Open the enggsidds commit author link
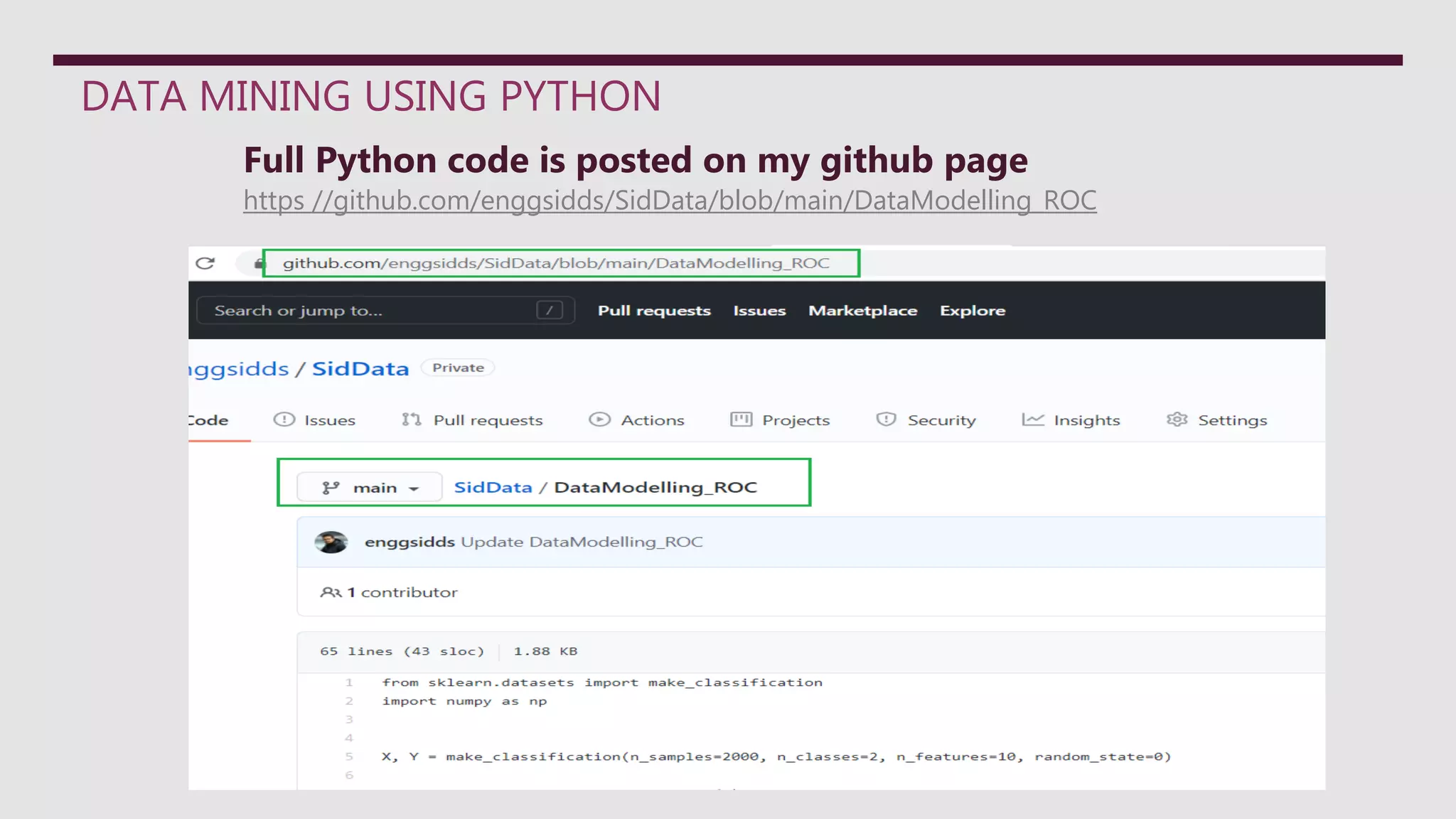This screenshot has width=1456, height=819. 409,542
